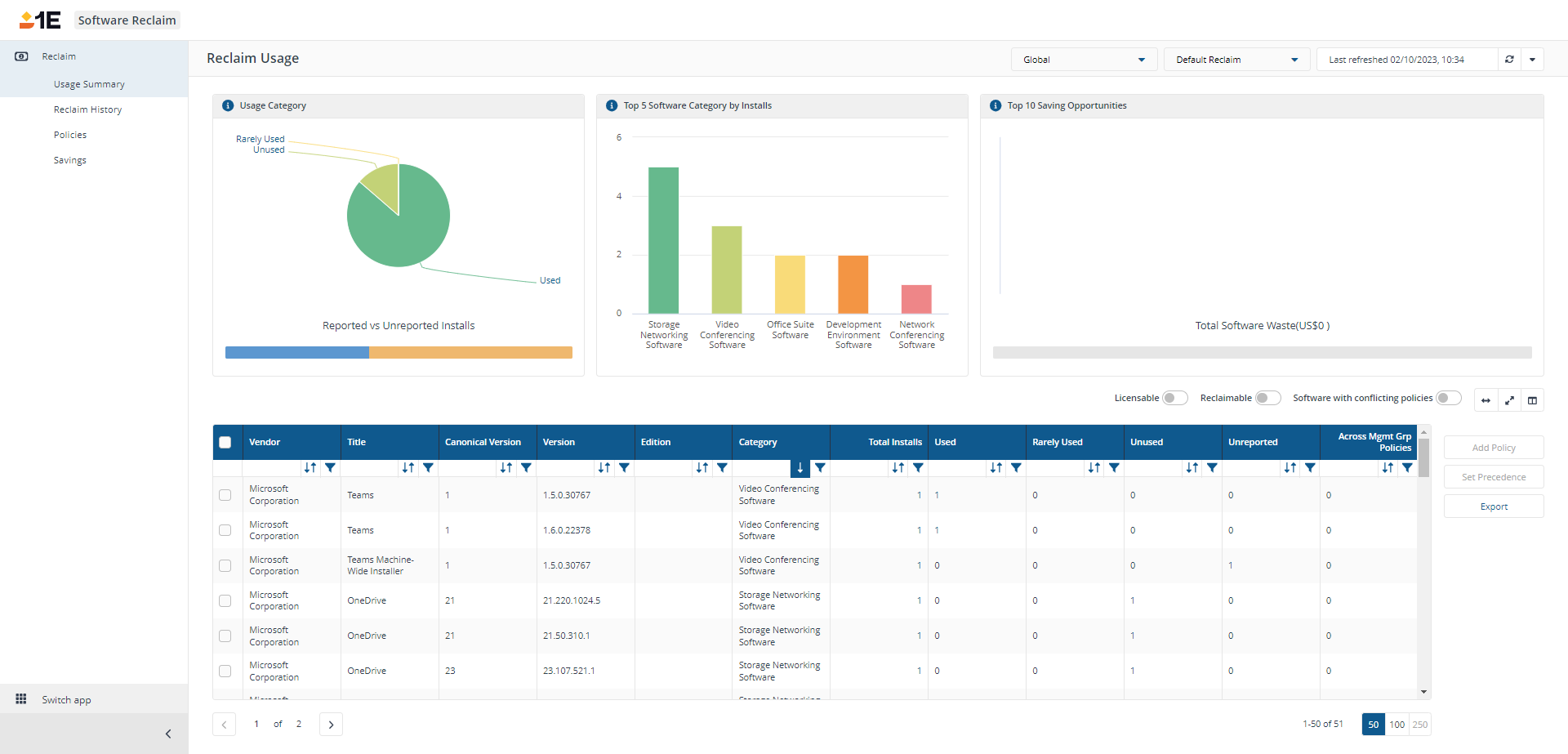Check the select-all checkbox in table header
Viewport: 1568px width, 754px height.
pyautogui.click(x=225, y=443)
